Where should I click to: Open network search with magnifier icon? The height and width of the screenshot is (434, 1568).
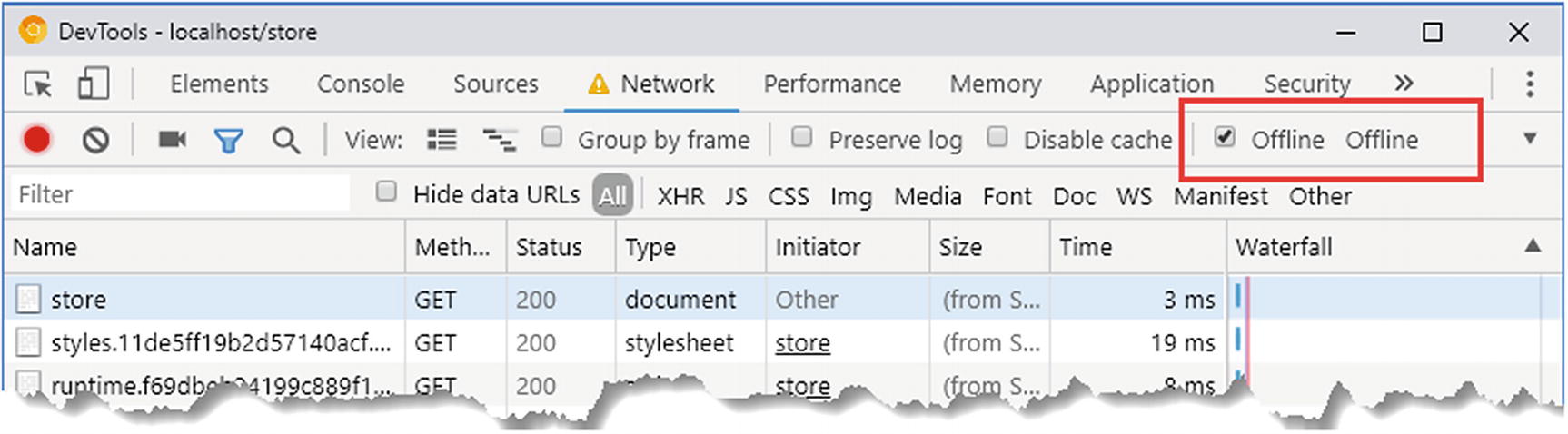tap(285, 141)
